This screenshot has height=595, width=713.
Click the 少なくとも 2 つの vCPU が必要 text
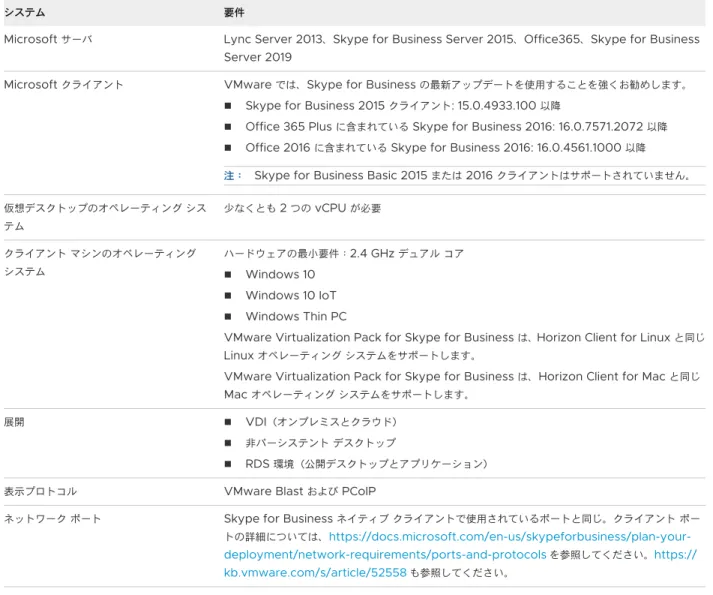coord(302,208)
